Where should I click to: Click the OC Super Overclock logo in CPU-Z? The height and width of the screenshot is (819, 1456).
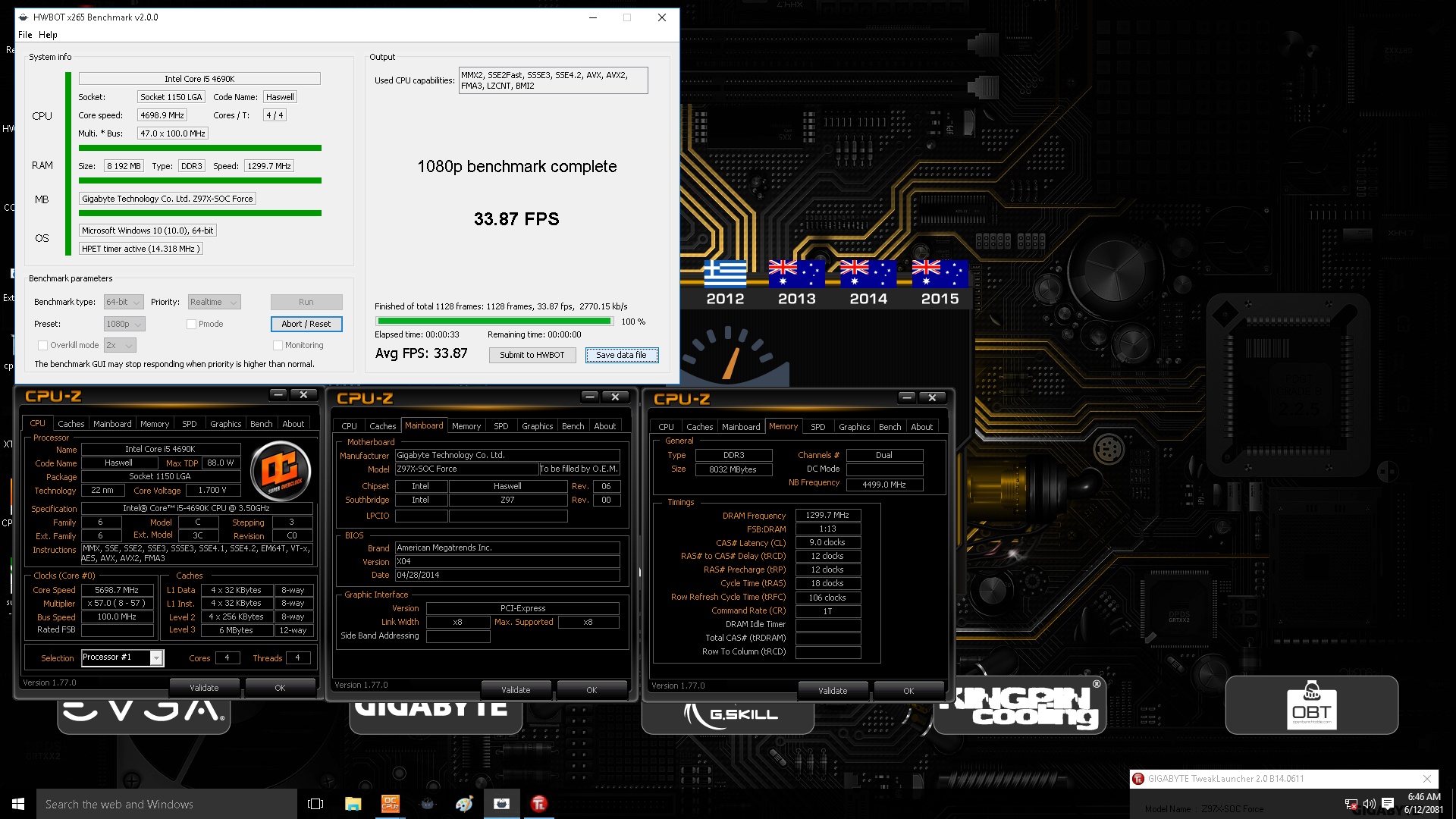[281, 471]
